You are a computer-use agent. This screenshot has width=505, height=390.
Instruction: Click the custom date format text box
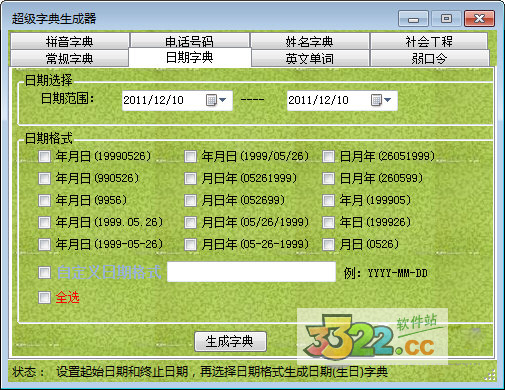click(251, 272)
